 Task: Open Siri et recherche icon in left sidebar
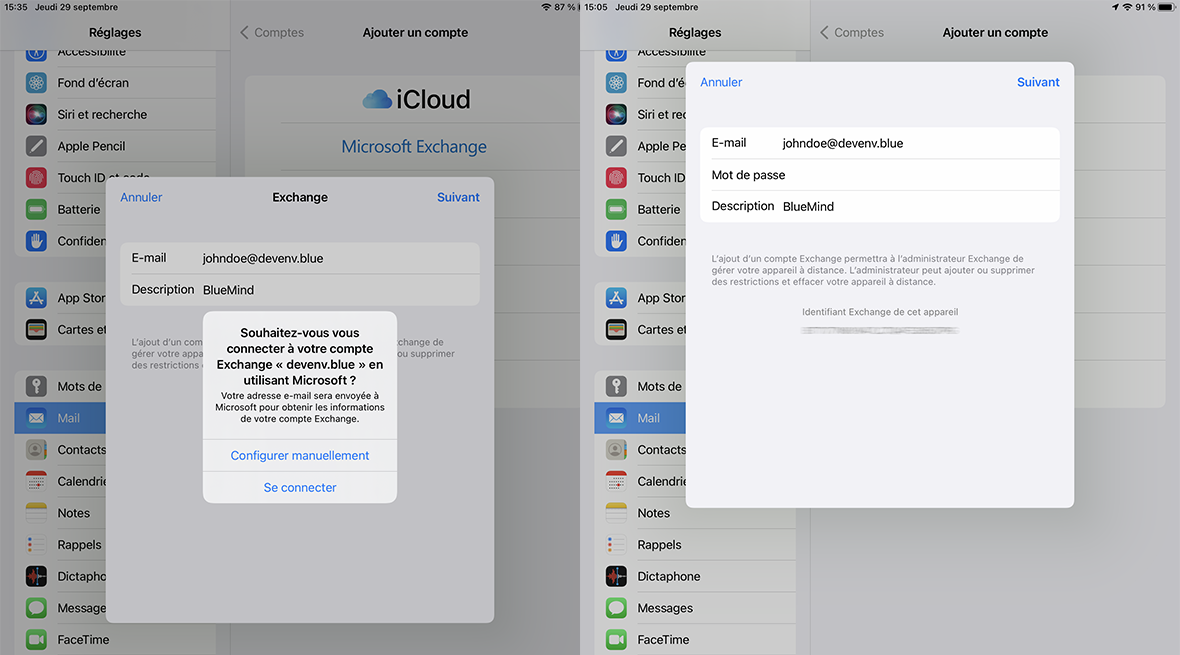coord(37,114)
